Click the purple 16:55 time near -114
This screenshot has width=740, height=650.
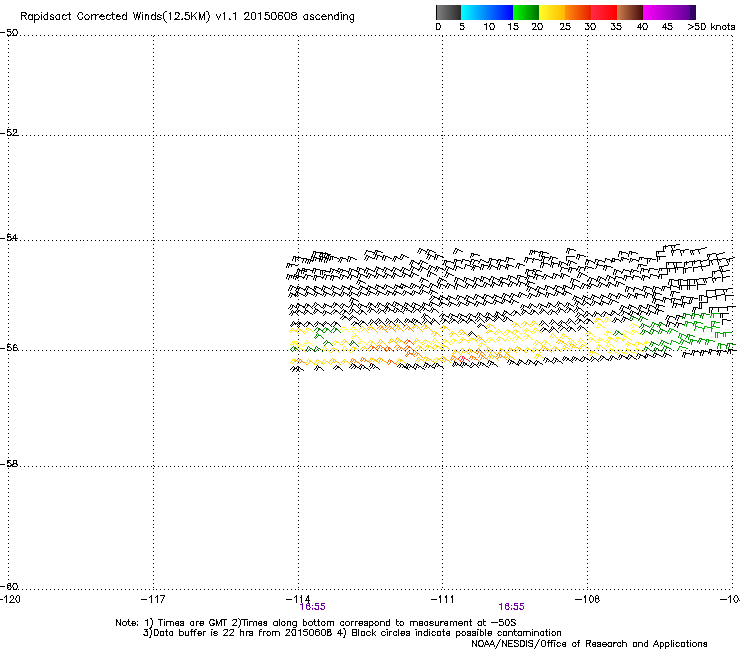point(313,607)
